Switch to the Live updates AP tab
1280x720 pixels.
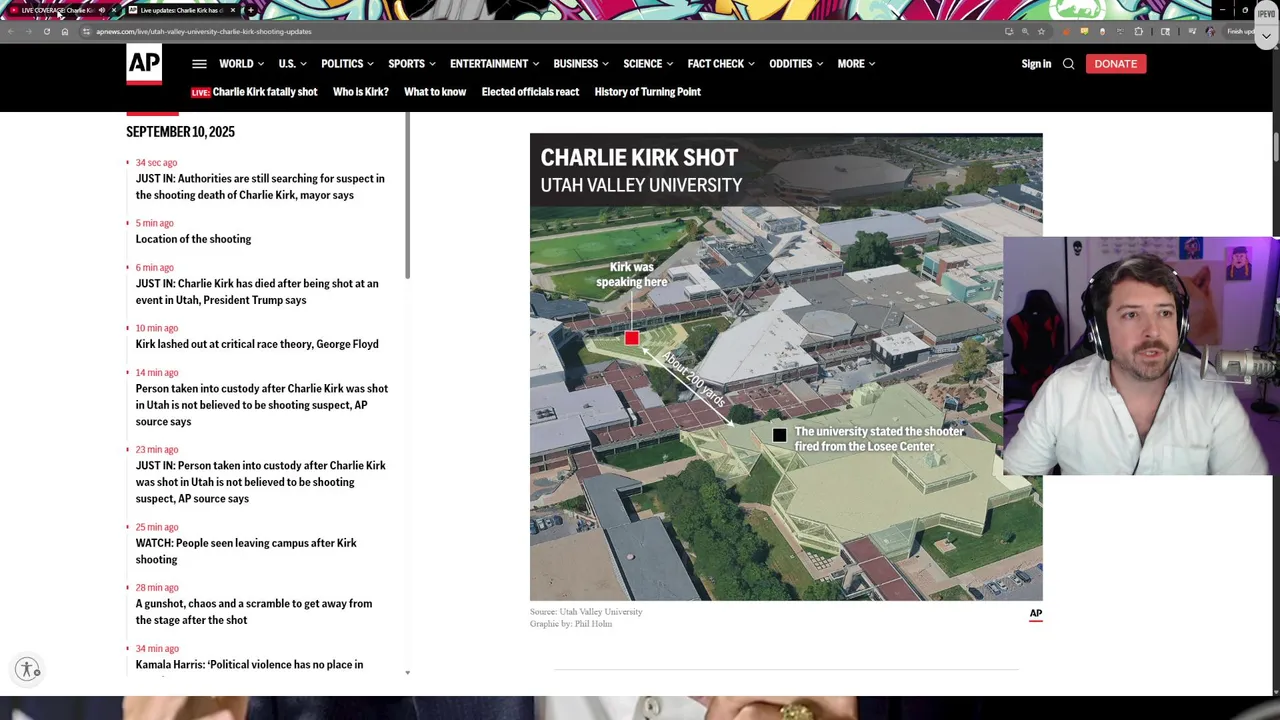pos(182,10)
